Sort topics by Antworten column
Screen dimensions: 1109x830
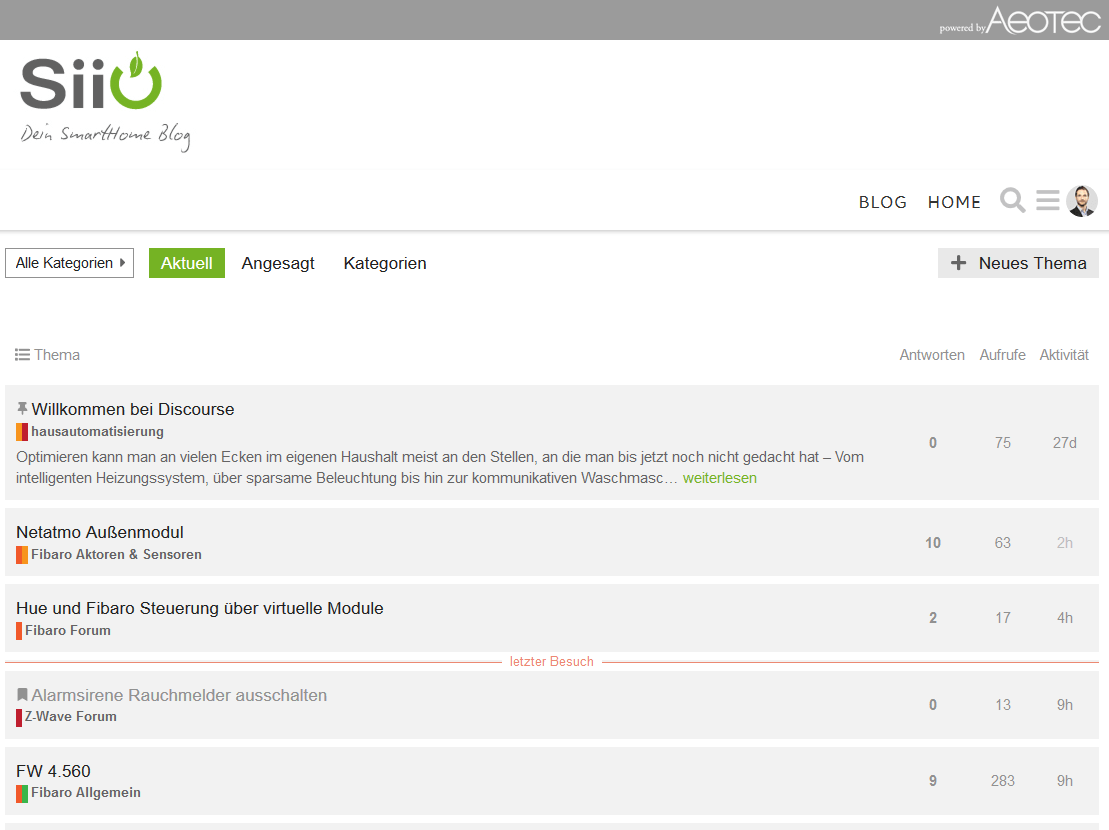tap(931, 355)
